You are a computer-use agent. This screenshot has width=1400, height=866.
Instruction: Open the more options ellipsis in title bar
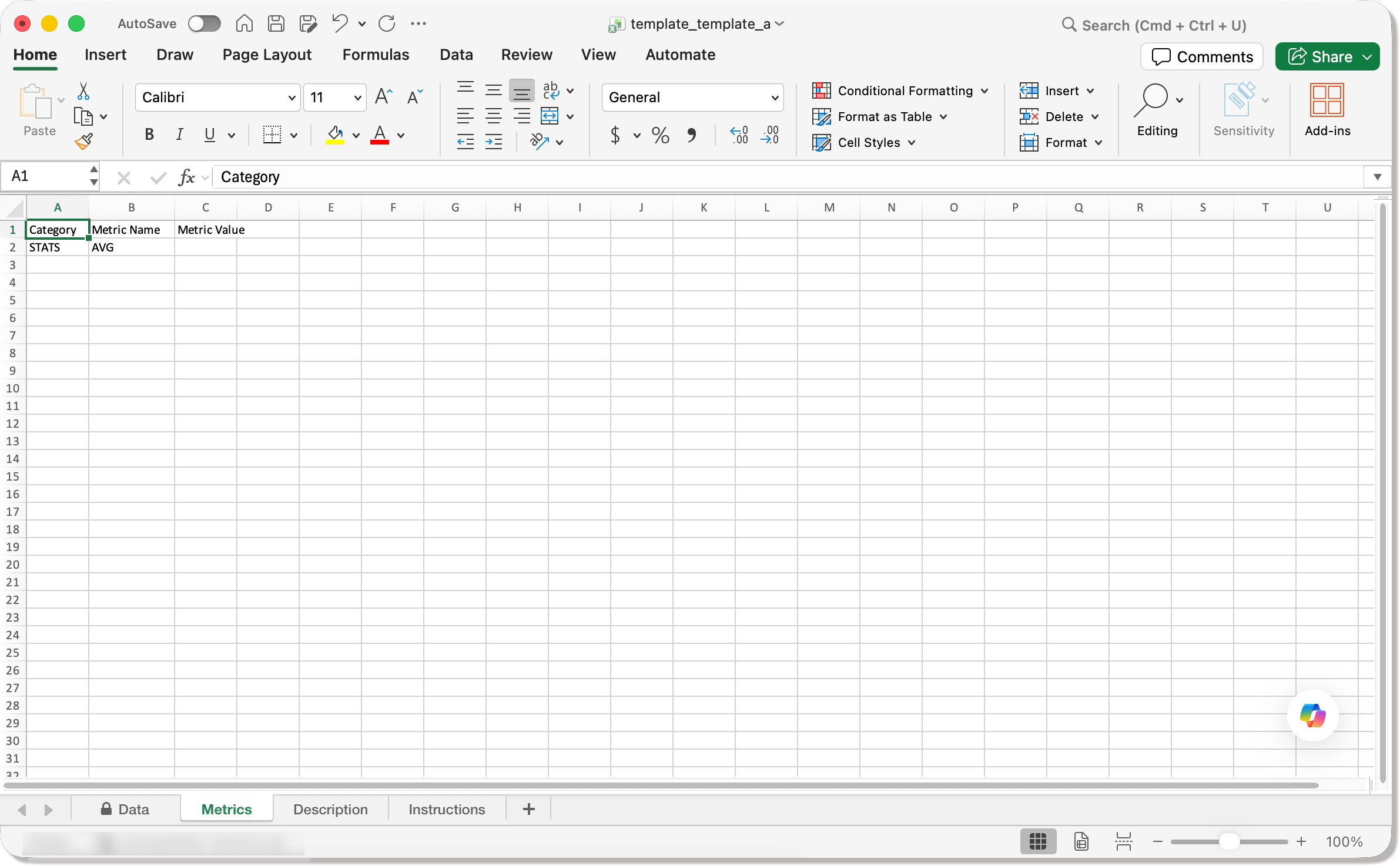pyautogui.click(x=418, y=24)
